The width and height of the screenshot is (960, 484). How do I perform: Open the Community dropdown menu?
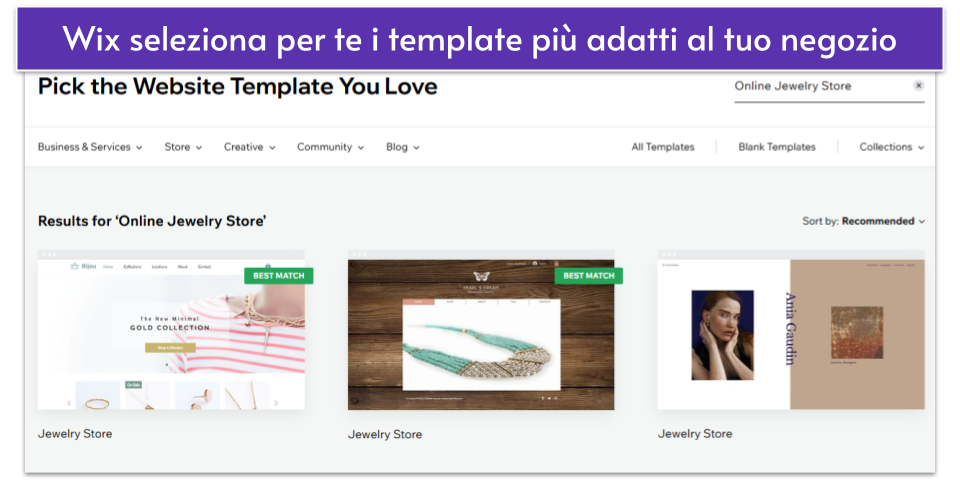pos(331,147)
